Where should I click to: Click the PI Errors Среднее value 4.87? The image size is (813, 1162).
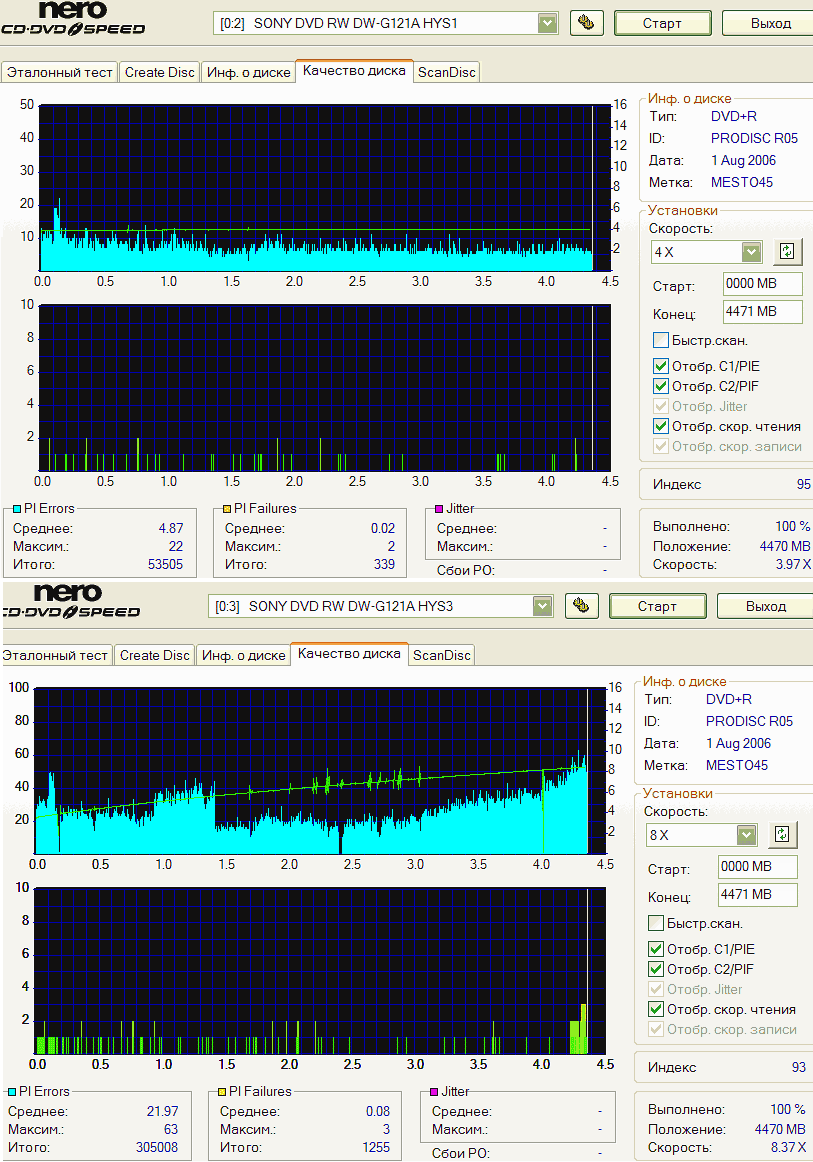tap(171, 528)
